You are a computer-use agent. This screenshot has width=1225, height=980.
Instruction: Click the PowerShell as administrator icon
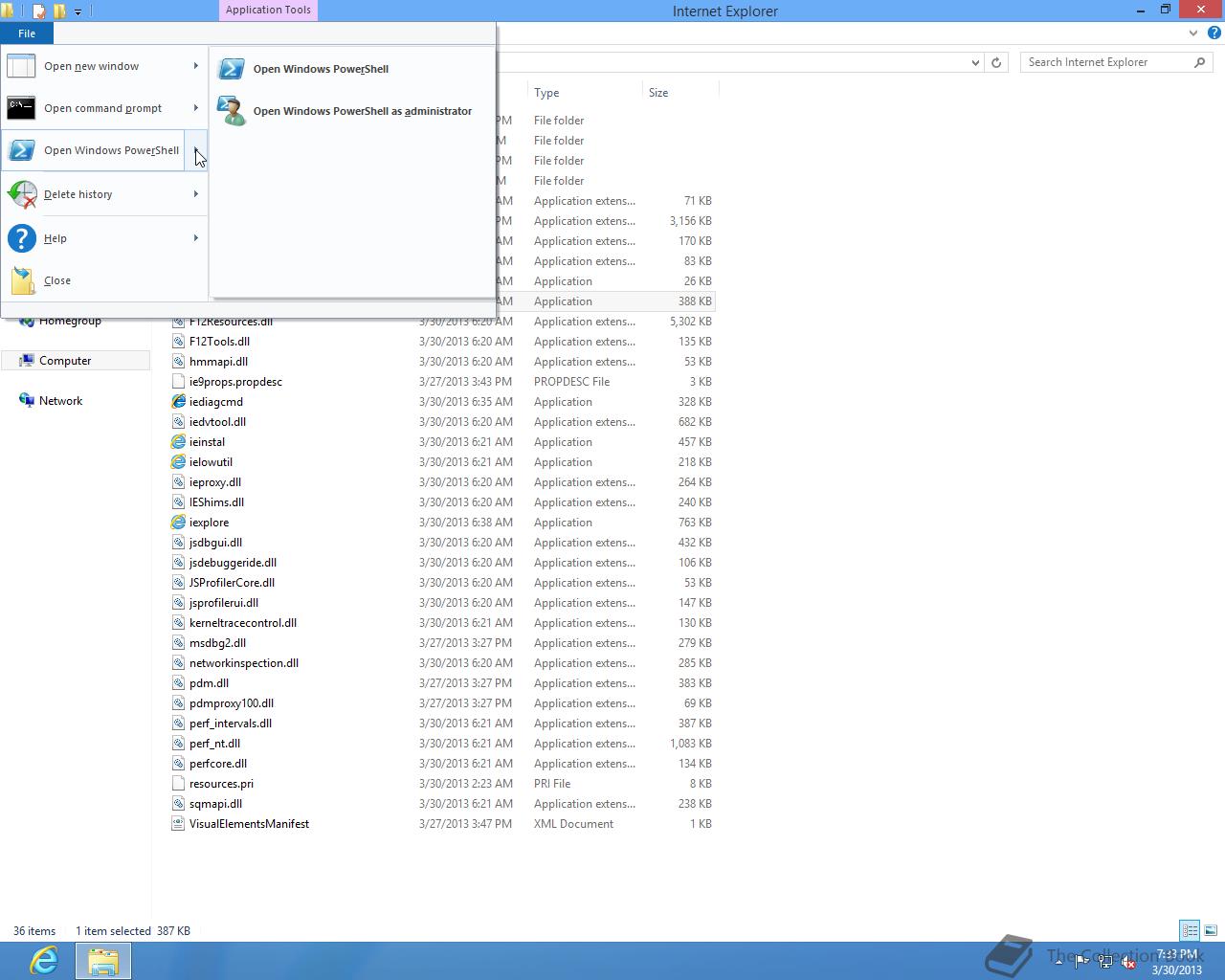click(x=231, y=111)
